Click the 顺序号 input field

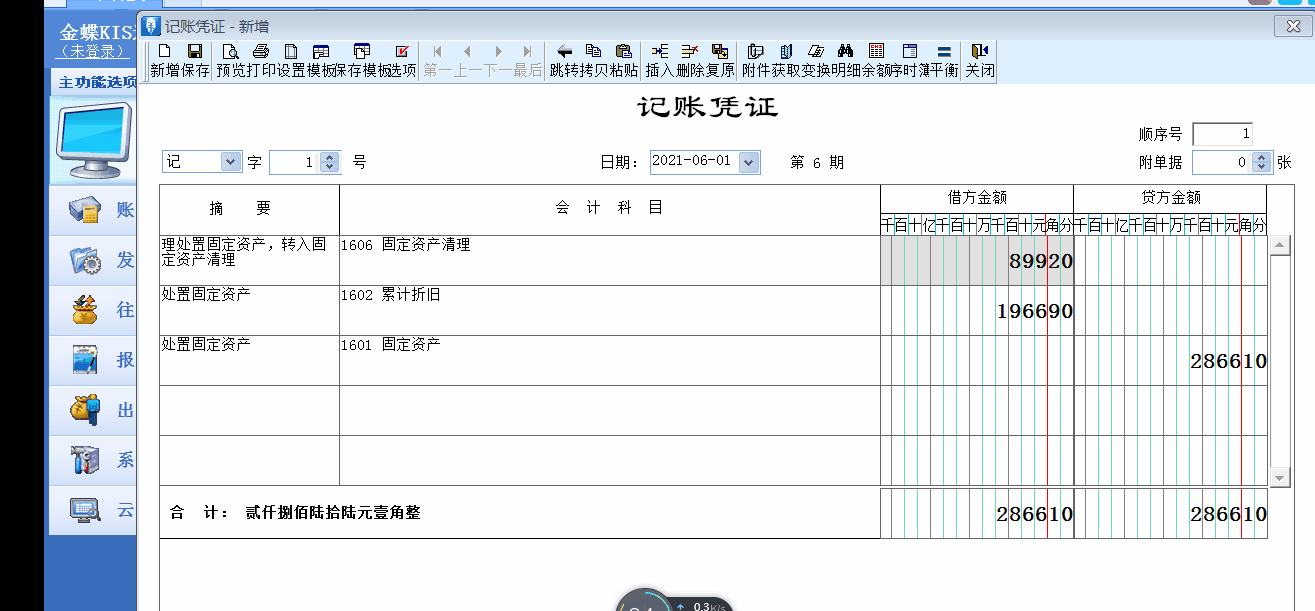pyautogui.click(x=1222, y=134)
